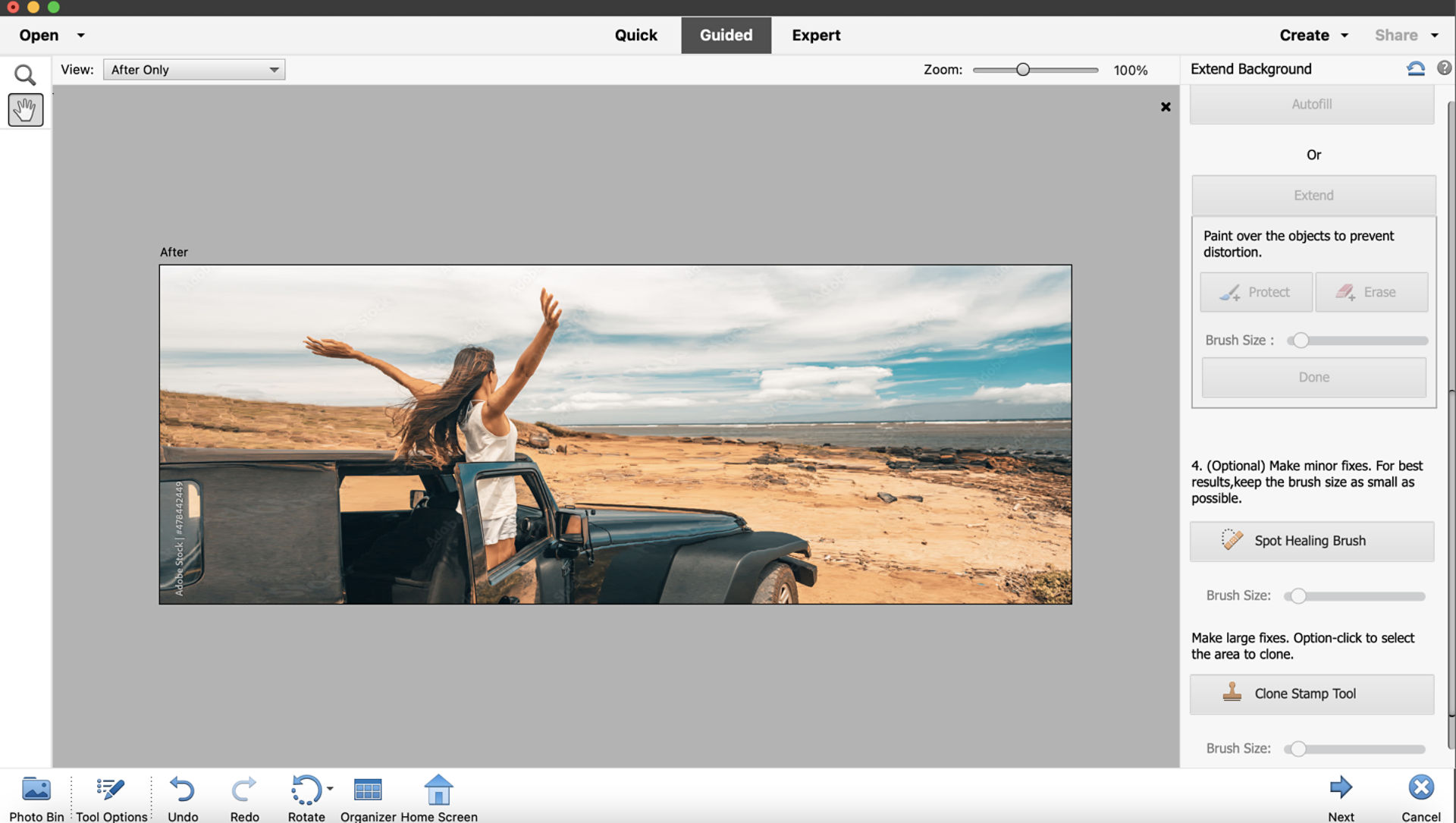Open Rotate direction dropdown arrow

pyautogui.click(x=330, y=789)
